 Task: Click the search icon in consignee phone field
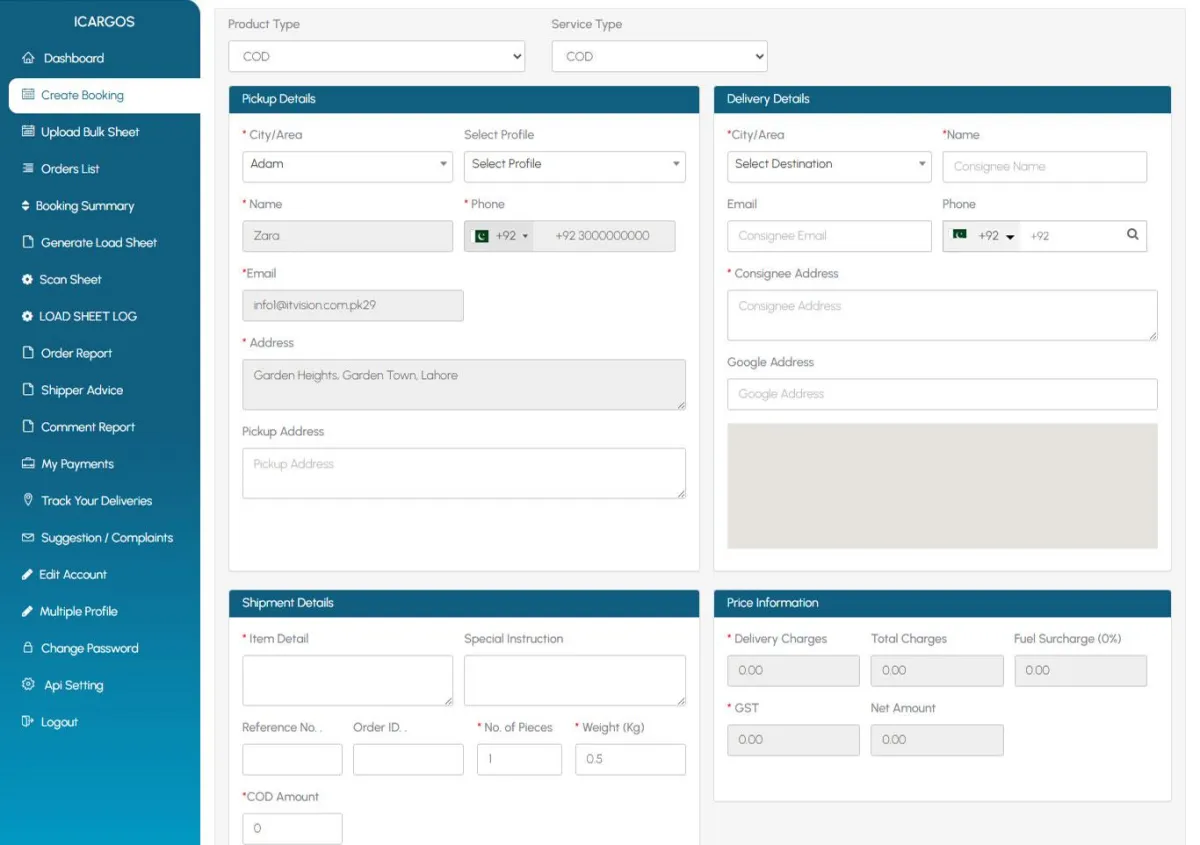click(x=1132, y=235)
